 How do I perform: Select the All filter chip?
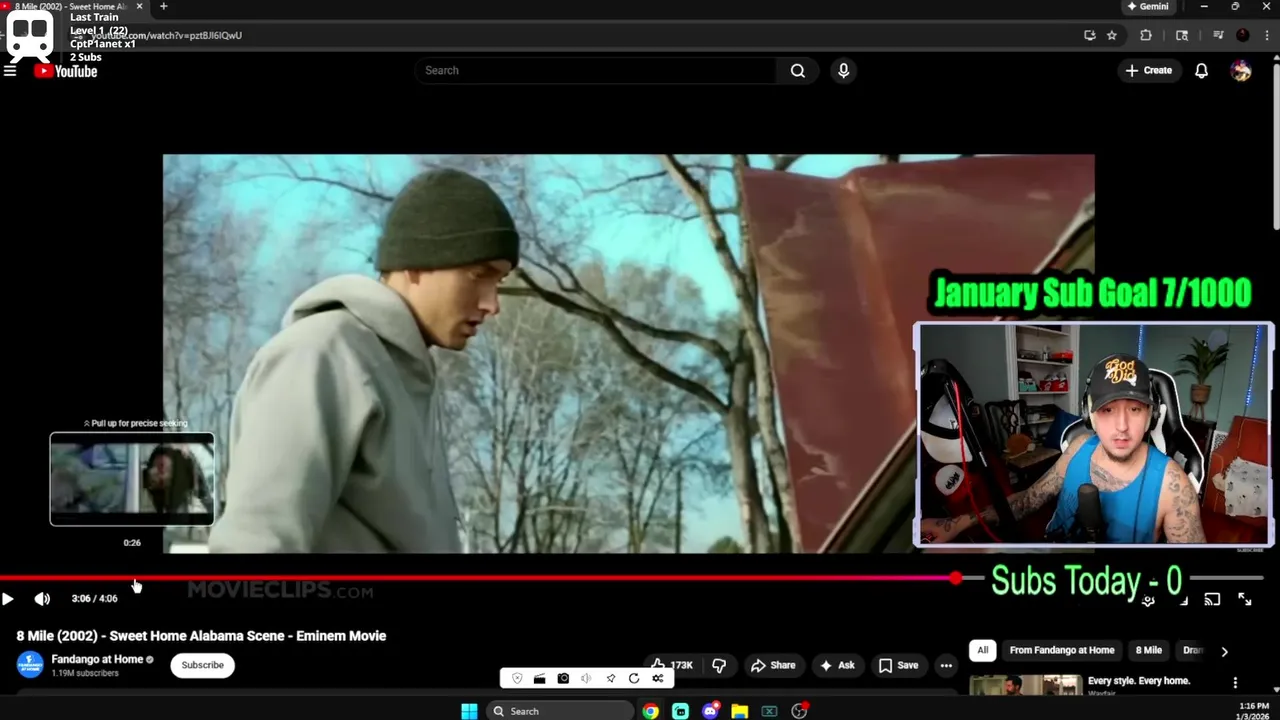click(x=983, y=650)
